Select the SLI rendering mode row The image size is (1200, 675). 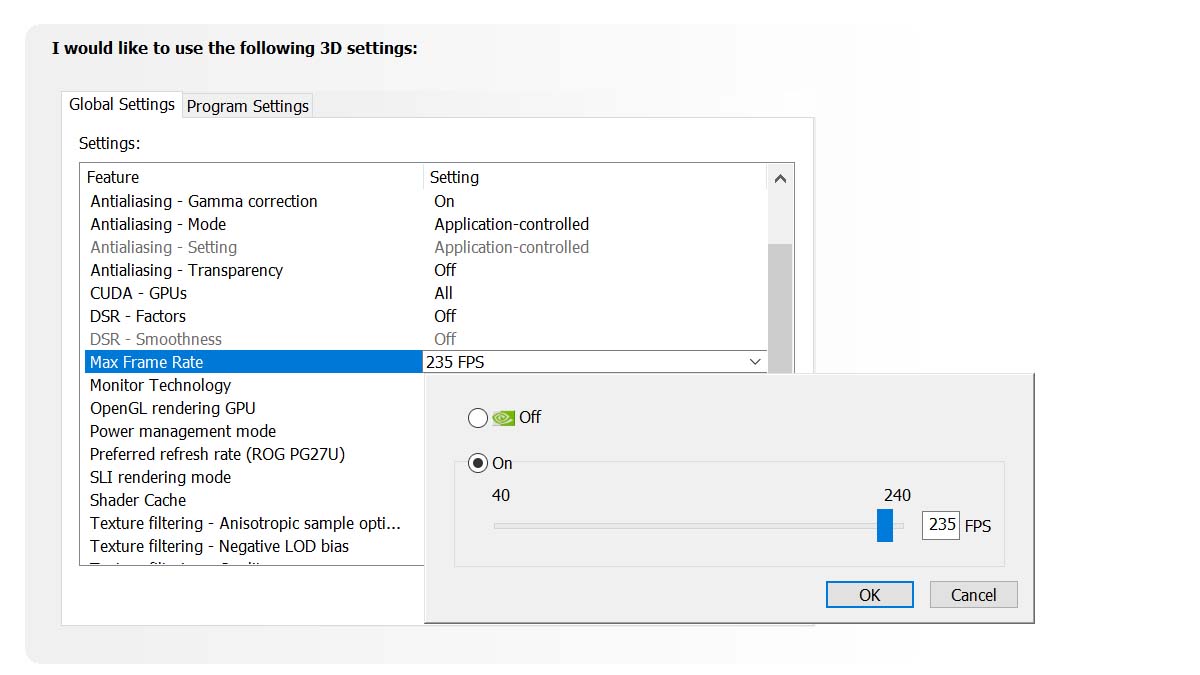[x=160, y=477]
